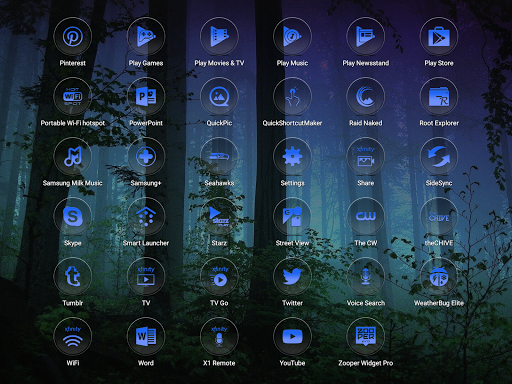Click the "X1 Remote" label text
The width and height of the screenshot is (512, 384).
219,363
